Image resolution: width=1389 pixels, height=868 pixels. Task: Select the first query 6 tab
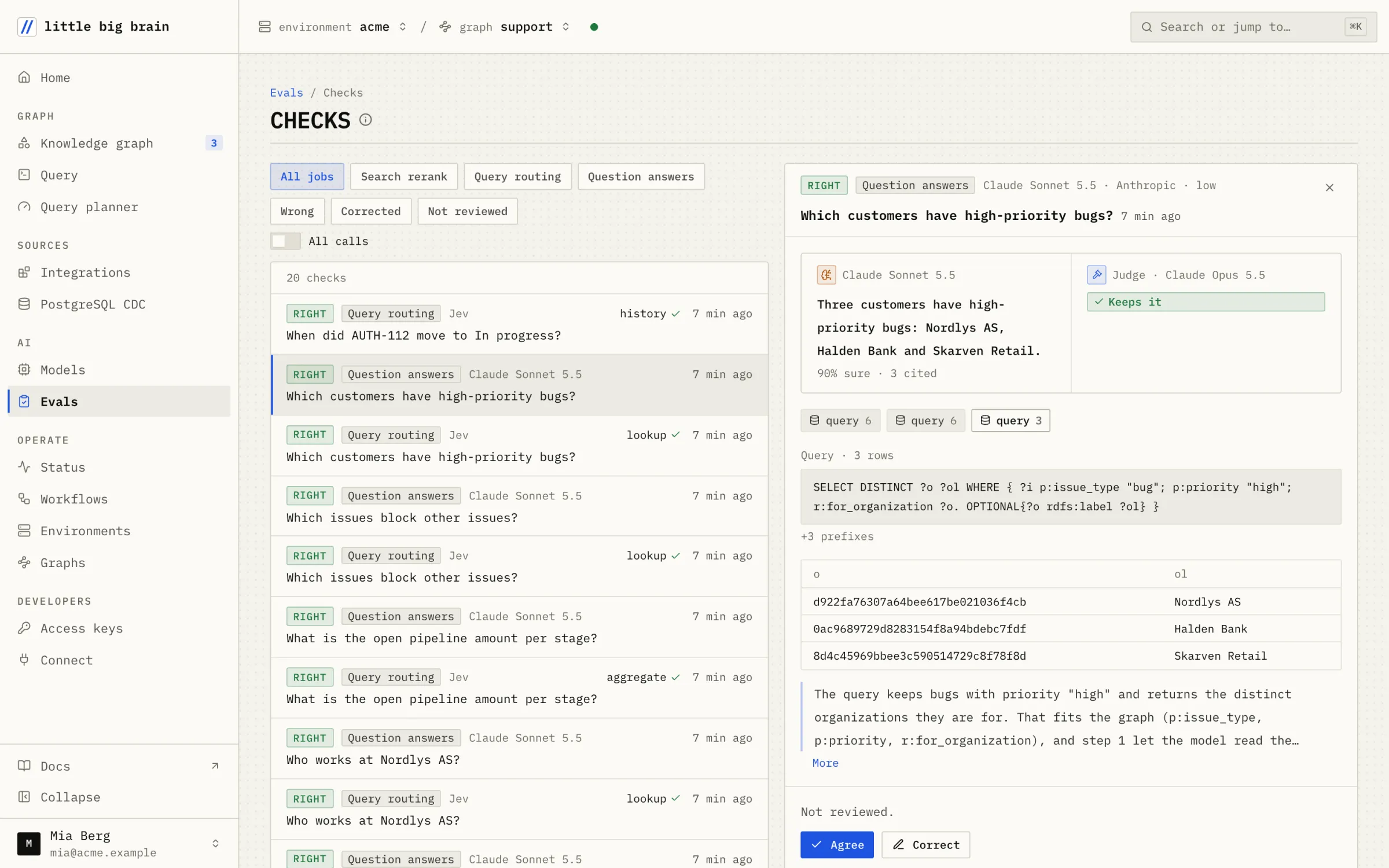coord(840,421)
